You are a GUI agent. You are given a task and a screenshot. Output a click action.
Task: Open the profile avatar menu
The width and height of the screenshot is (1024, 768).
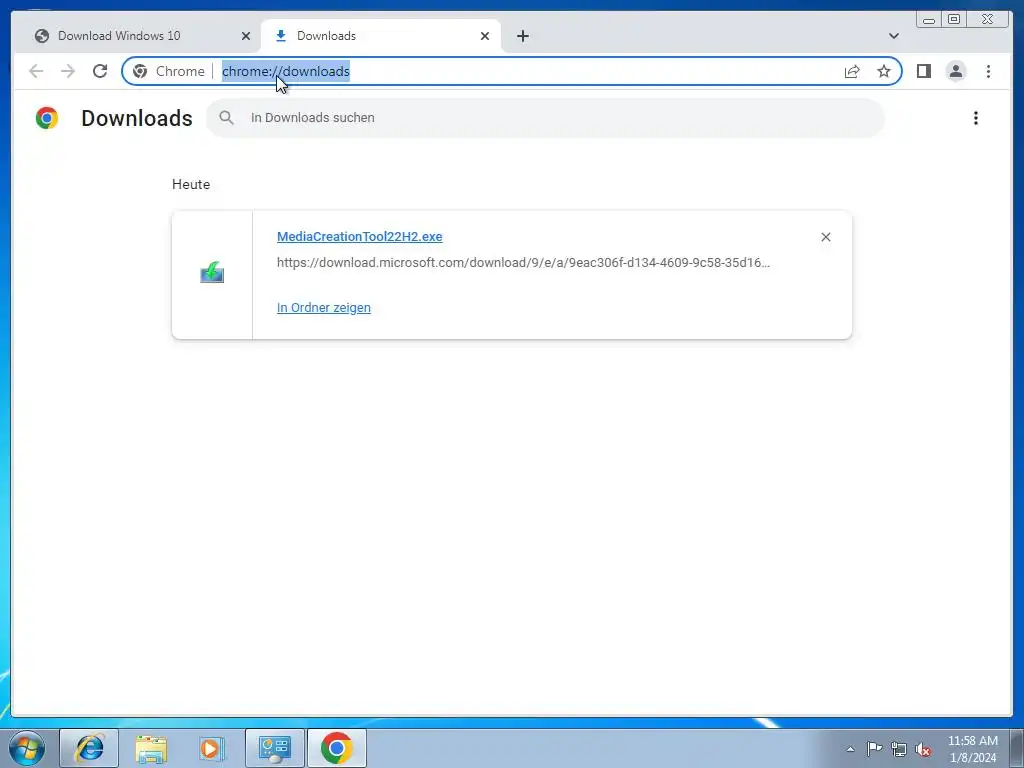(x=955, y=71)
